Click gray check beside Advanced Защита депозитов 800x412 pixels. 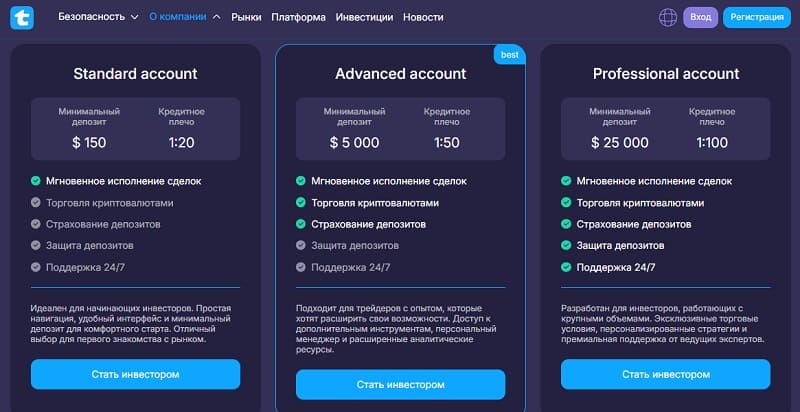coord(301,245)
